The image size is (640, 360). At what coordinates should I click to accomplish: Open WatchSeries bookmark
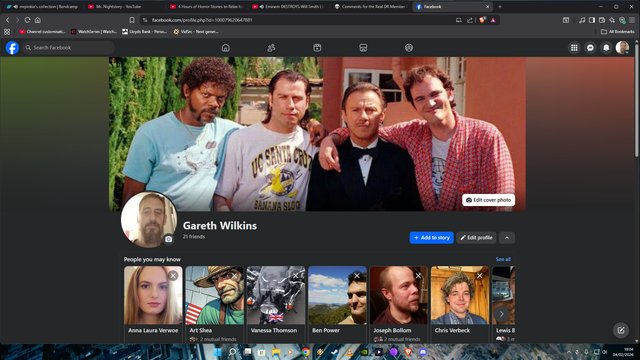94,31
